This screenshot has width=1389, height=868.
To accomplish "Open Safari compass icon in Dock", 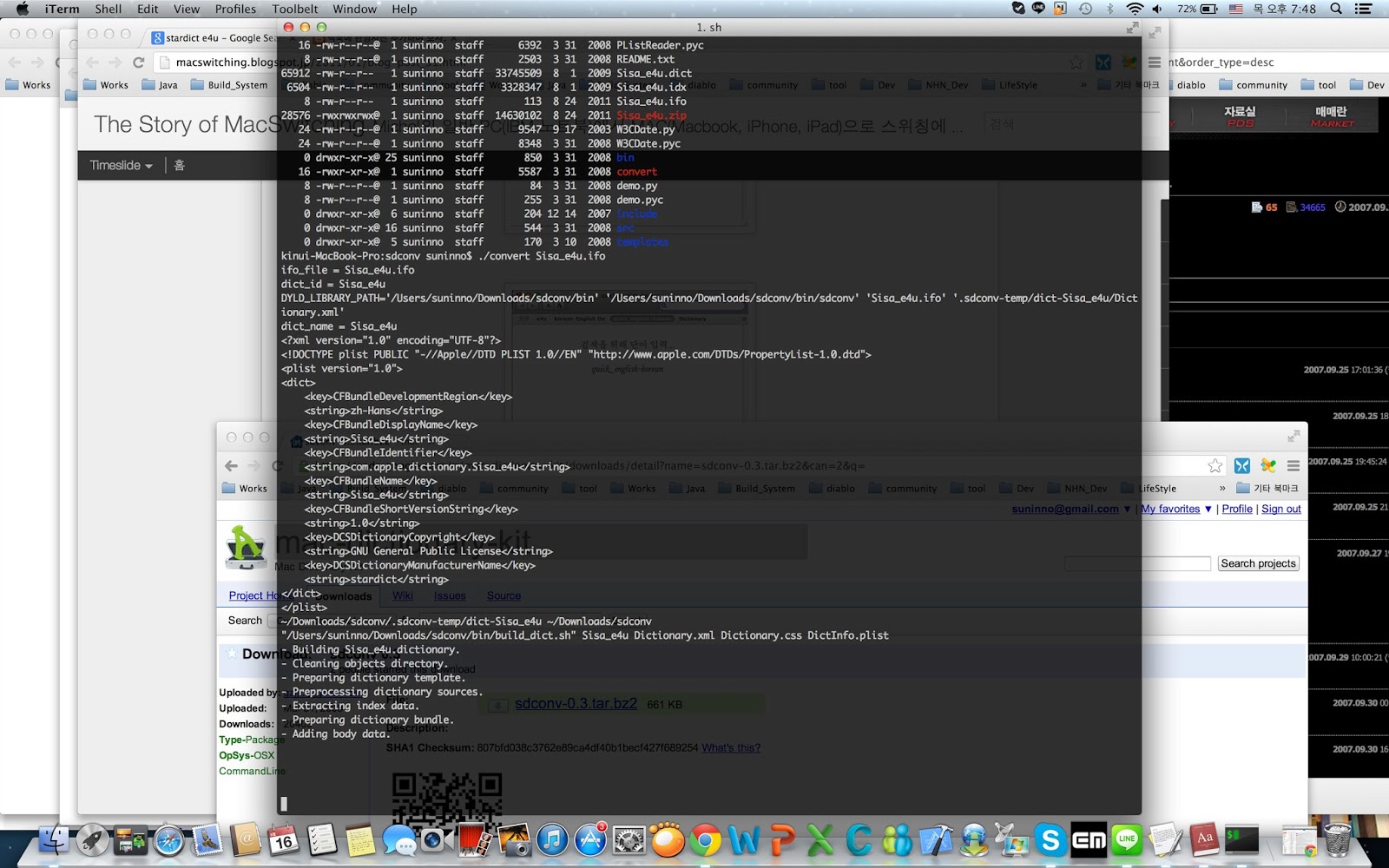I will coord(168,839).
